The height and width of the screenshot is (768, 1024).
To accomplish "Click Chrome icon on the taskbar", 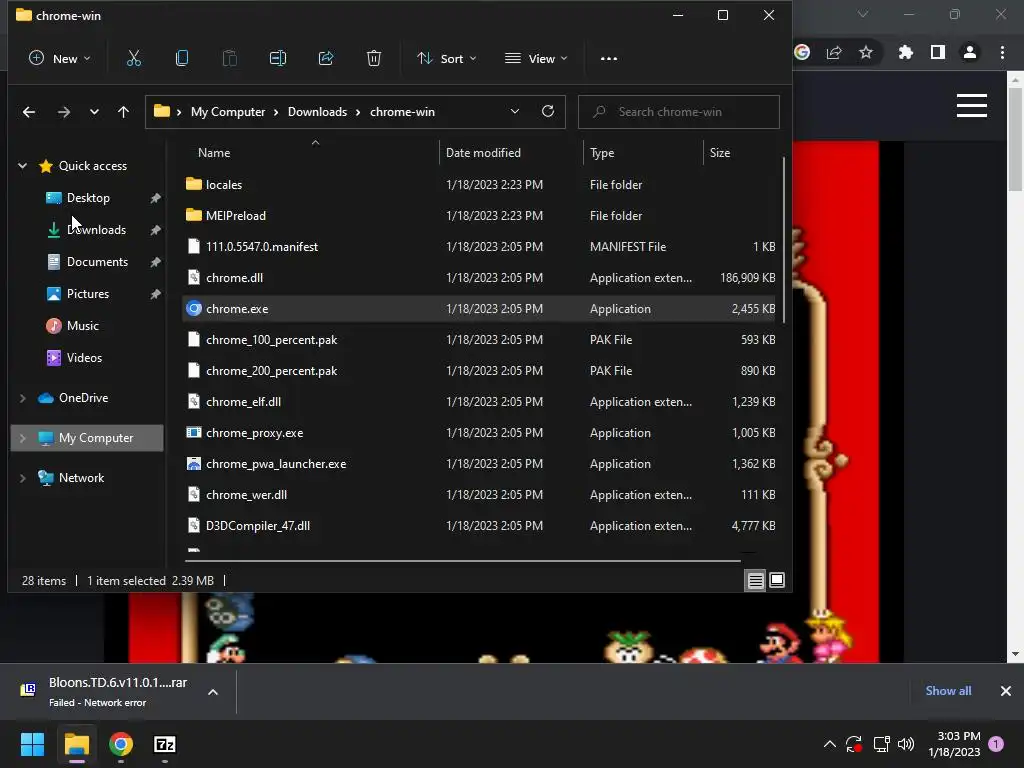I will [x=121, y=744].
